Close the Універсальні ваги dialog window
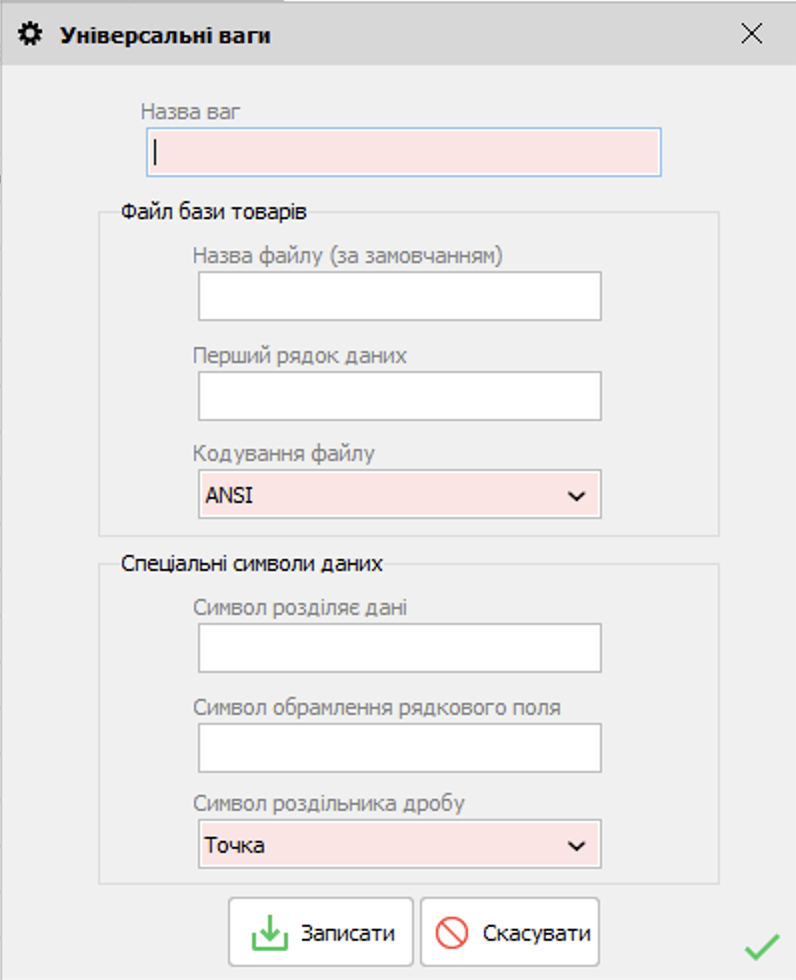 (751, 34)
